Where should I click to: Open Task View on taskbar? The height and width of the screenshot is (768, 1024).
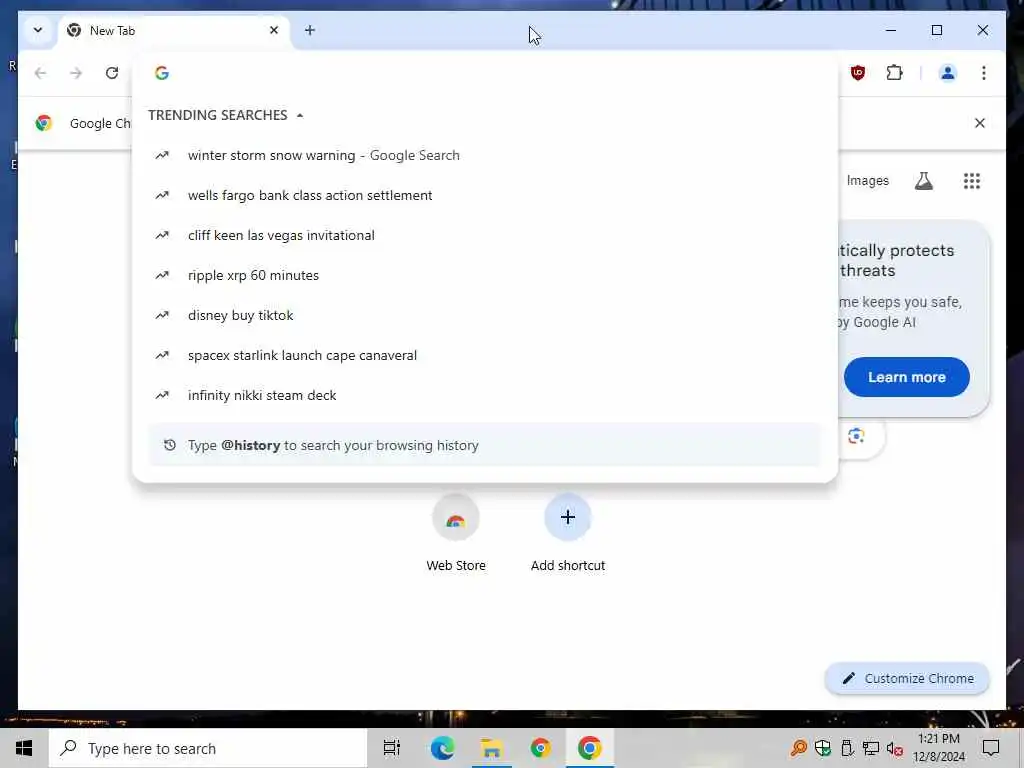391,748
